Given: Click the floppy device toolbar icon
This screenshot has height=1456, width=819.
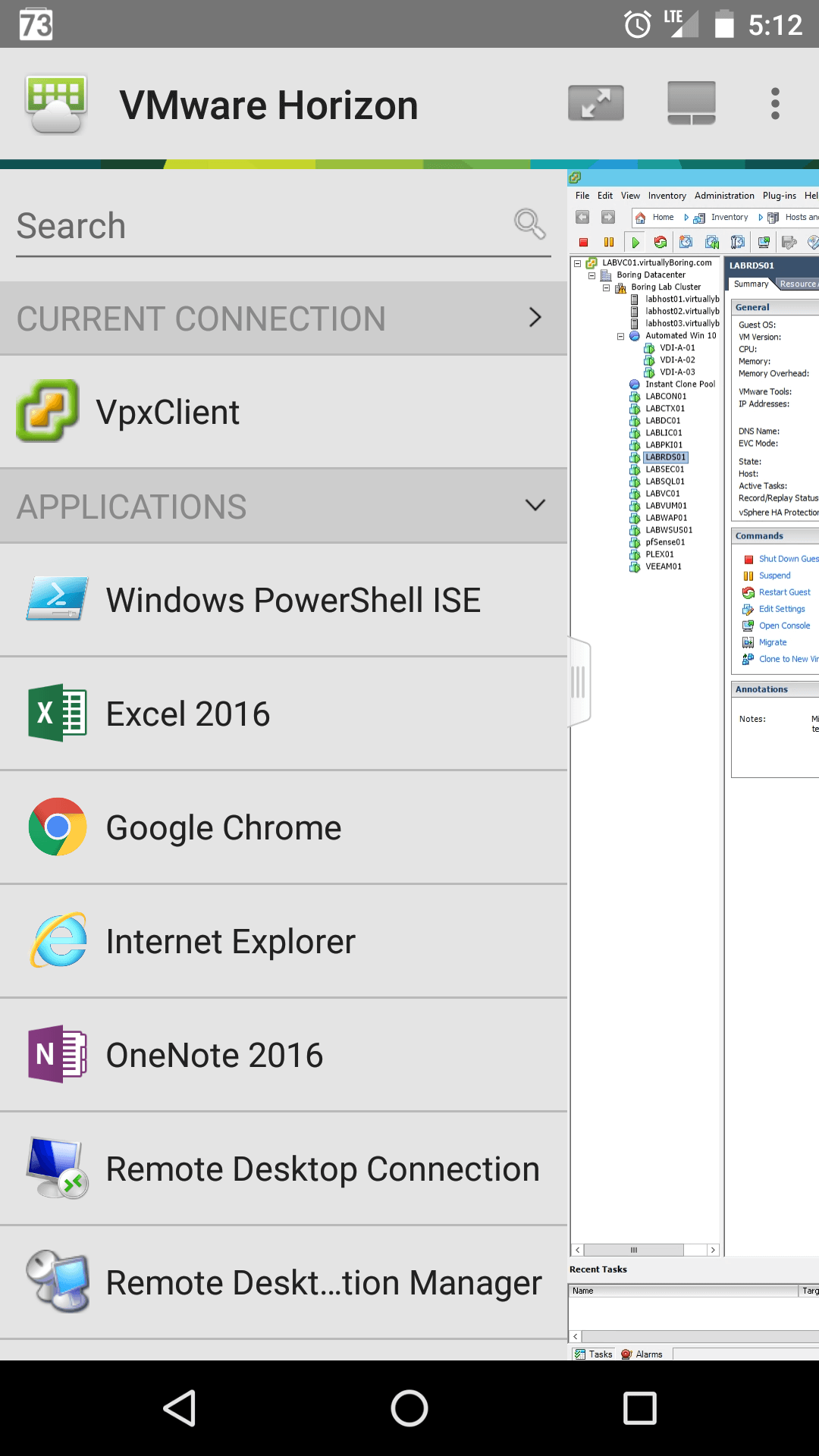Looking at the screenshot, I should pyautogui.click(x=789, y=243).
